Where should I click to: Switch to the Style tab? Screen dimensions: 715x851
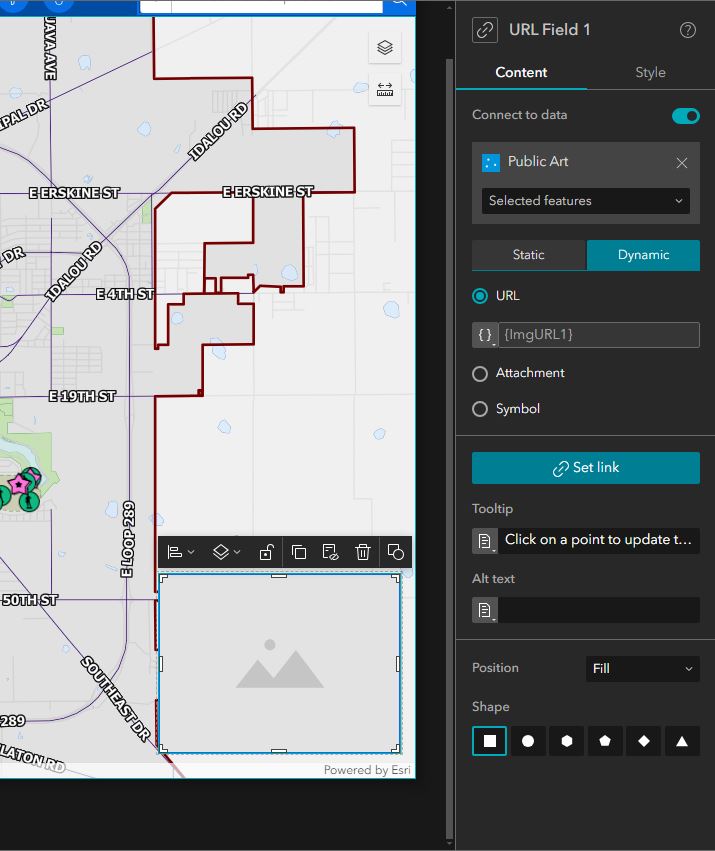(650, 72)
